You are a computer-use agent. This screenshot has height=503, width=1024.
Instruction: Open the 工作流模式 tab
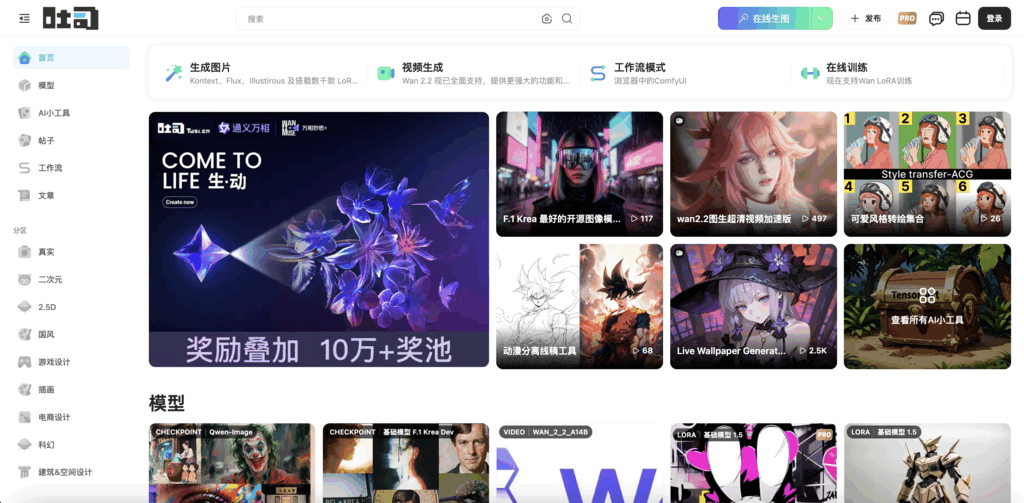(x=684, y=73)
